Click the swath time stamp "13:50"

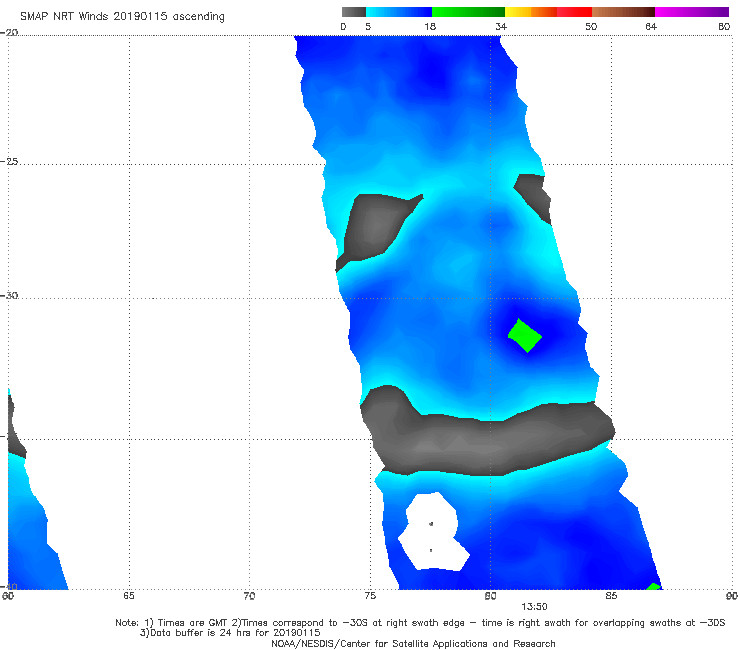pos(534,607)
